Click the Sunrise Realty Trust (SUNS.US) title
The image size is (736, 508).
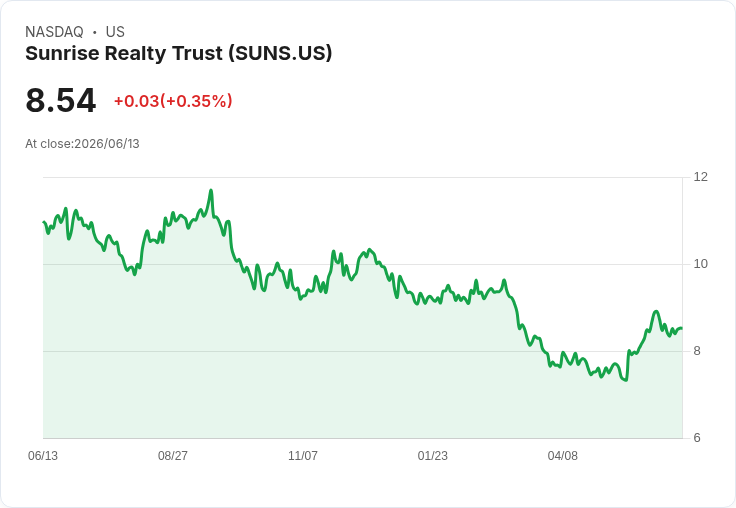pos(178,54)
